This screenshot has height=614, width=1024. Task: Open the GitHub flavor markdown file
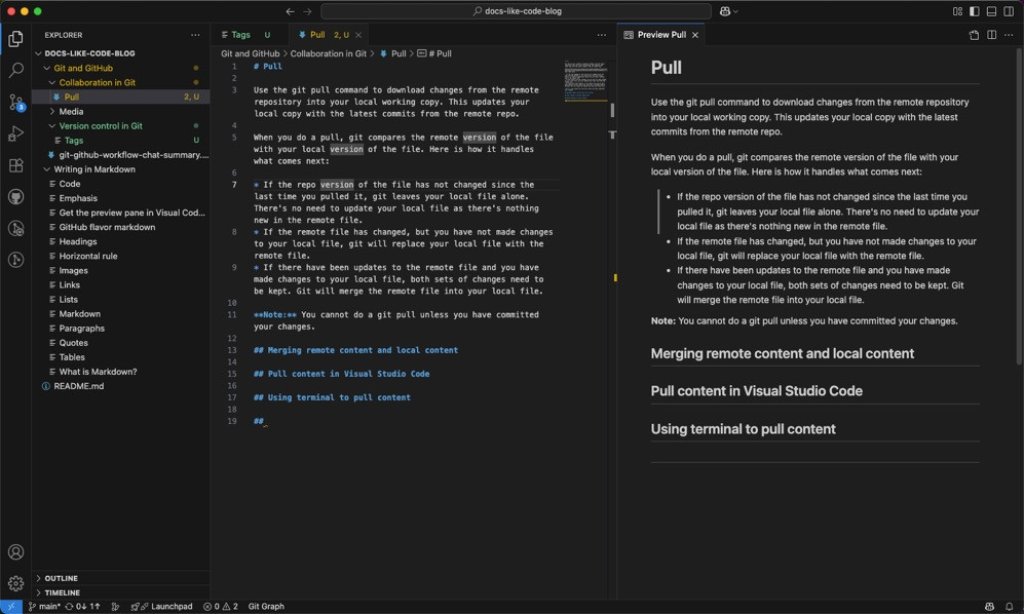point(121,227)
